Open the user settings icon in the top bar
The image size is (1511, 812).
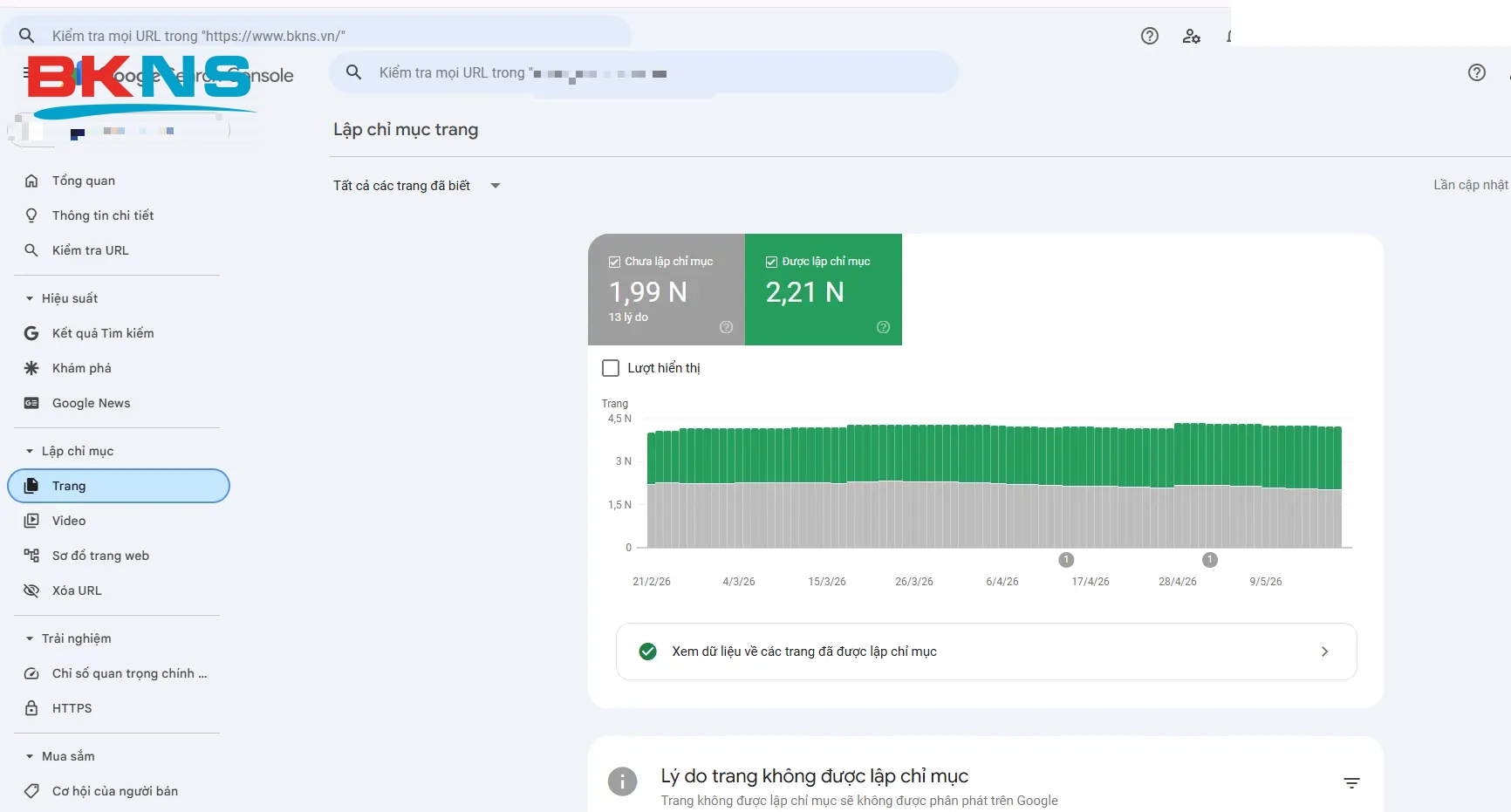tap(1192, 36)
